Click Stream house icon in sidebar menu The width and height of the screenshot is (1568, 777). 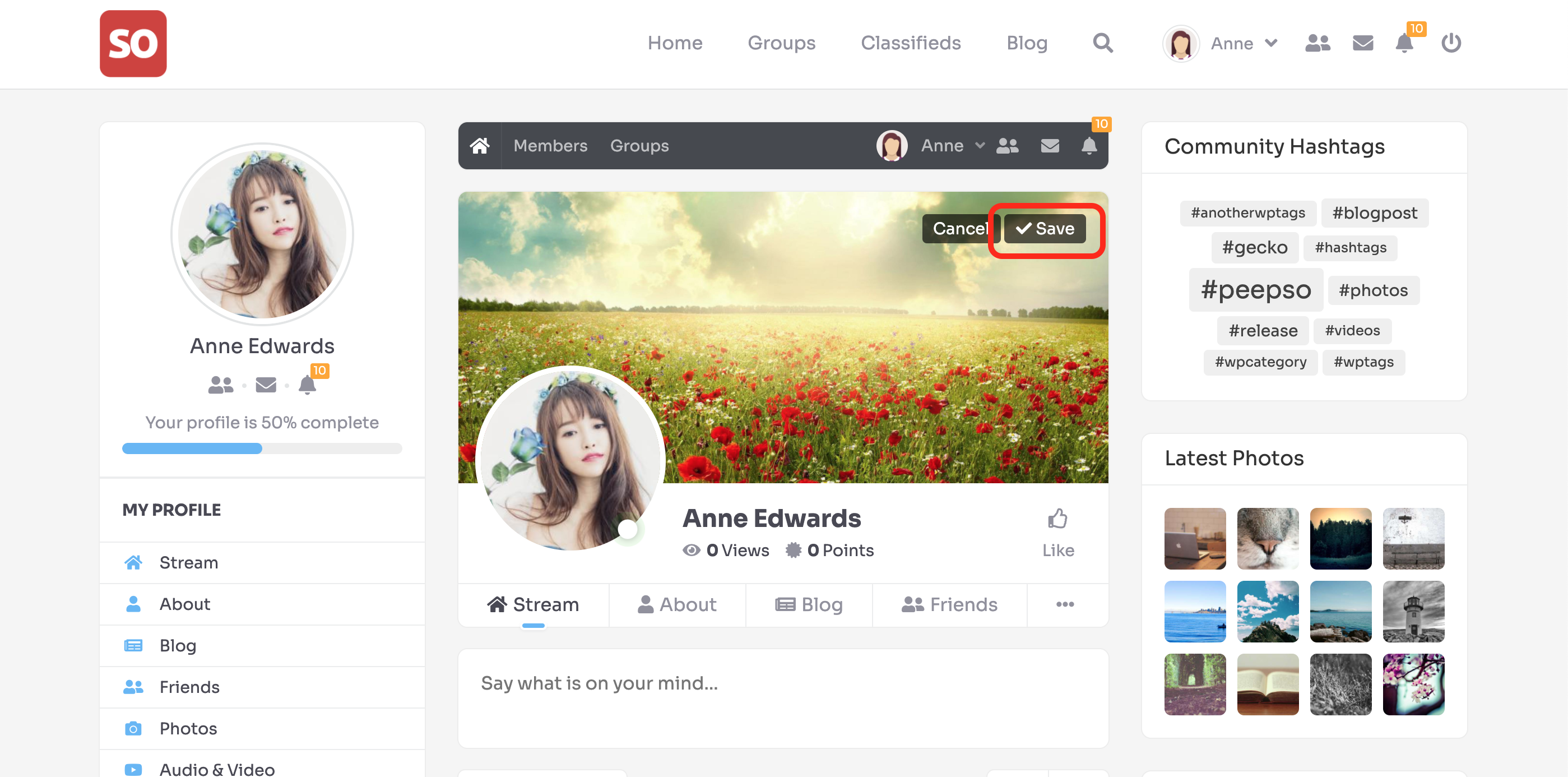(x=133, y=563)
